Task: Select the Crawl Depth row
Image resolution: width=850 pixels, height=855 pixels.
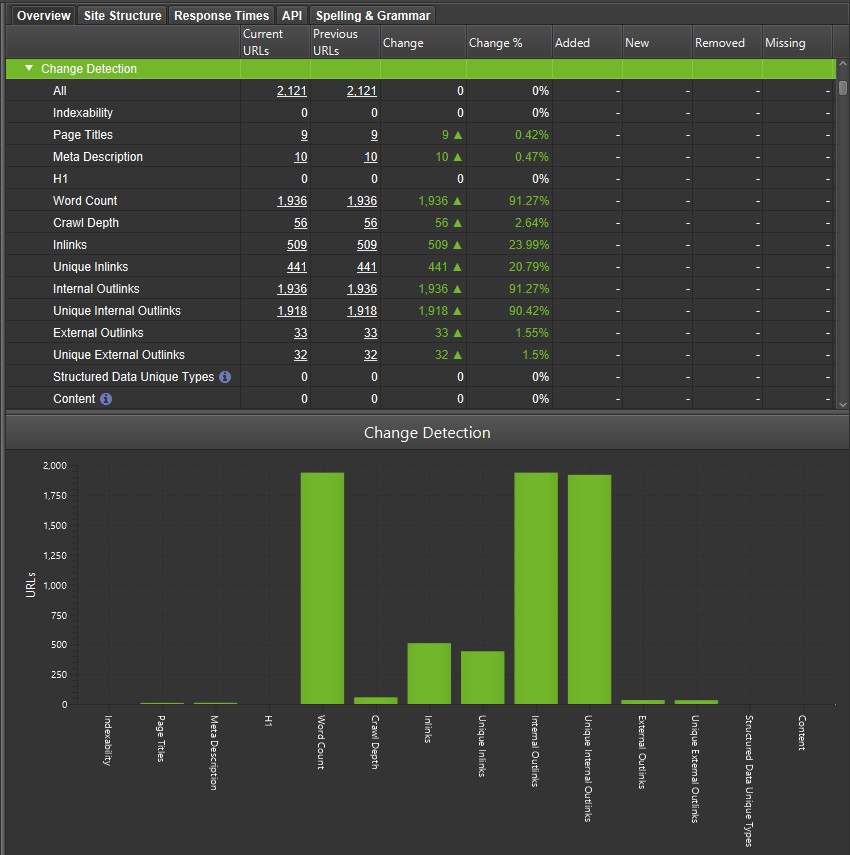Action: (86, 223)
